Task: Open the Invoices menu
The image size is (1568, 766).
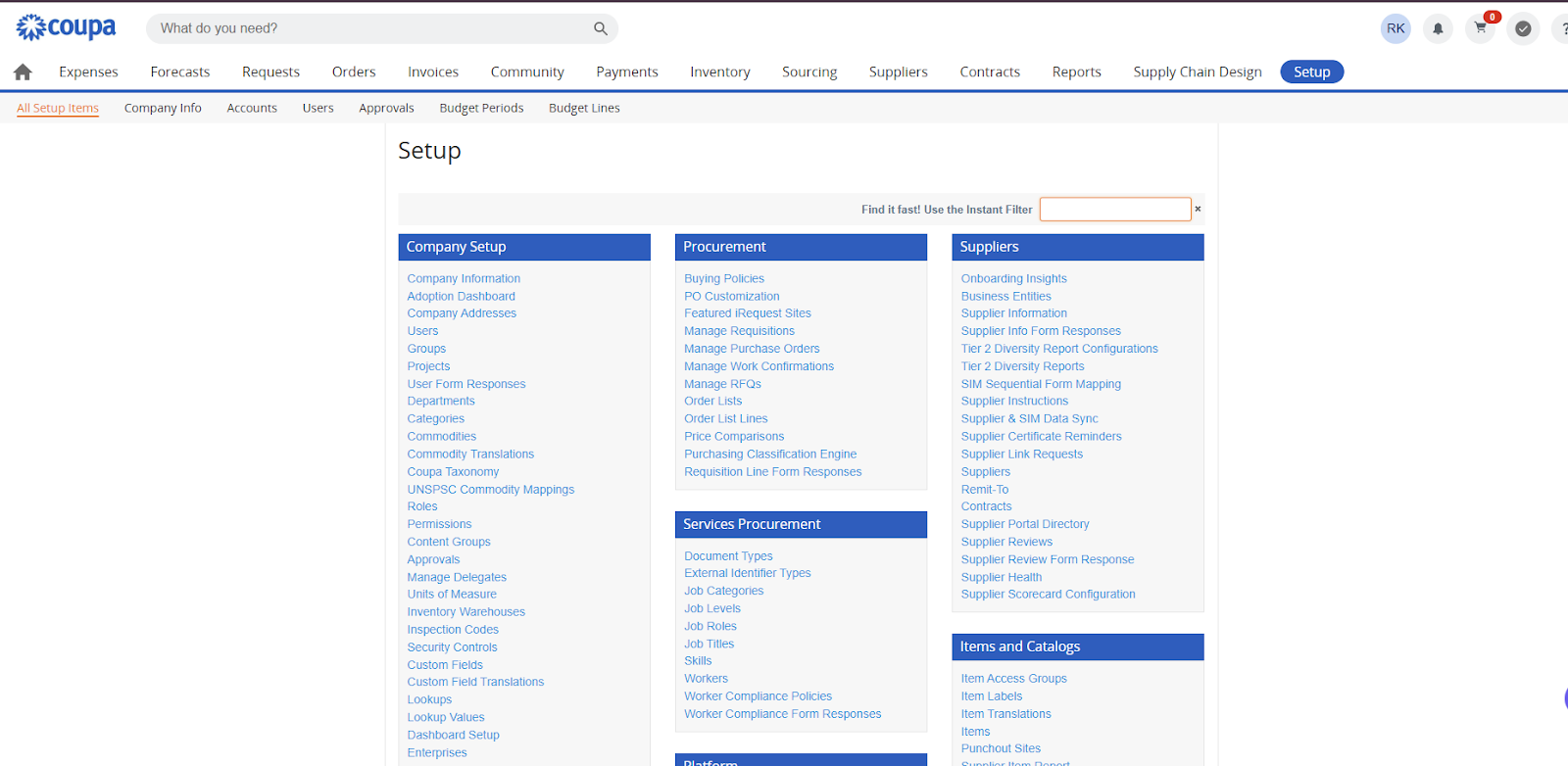Action: pyautogui.click(x=433, y=72)
